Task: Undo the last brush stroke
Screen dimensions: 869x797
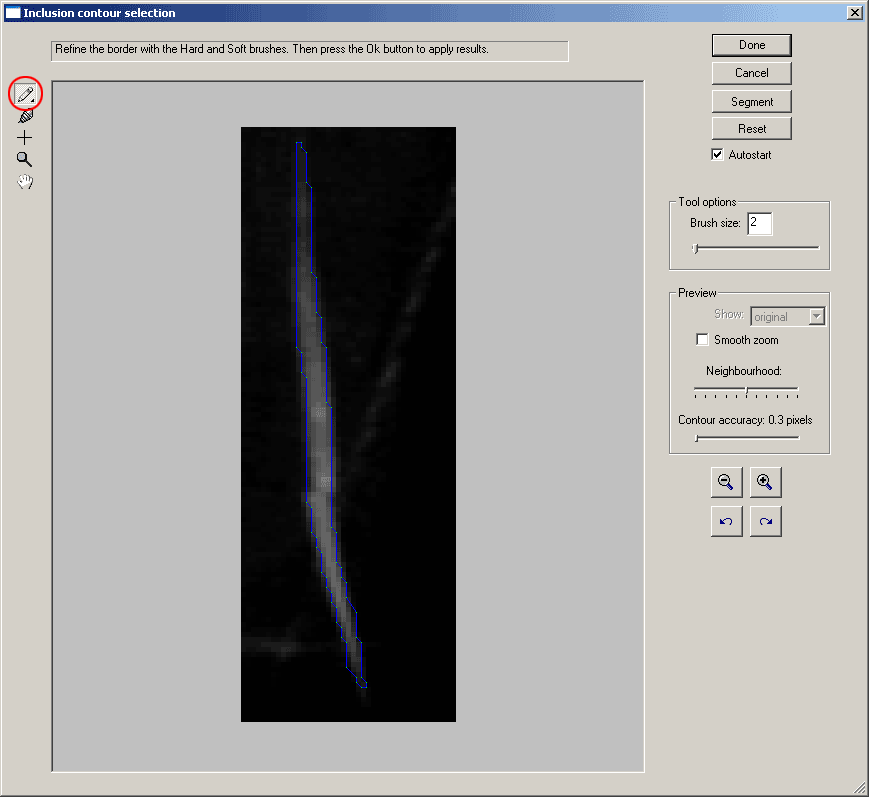Action: (x=726, y=521)
